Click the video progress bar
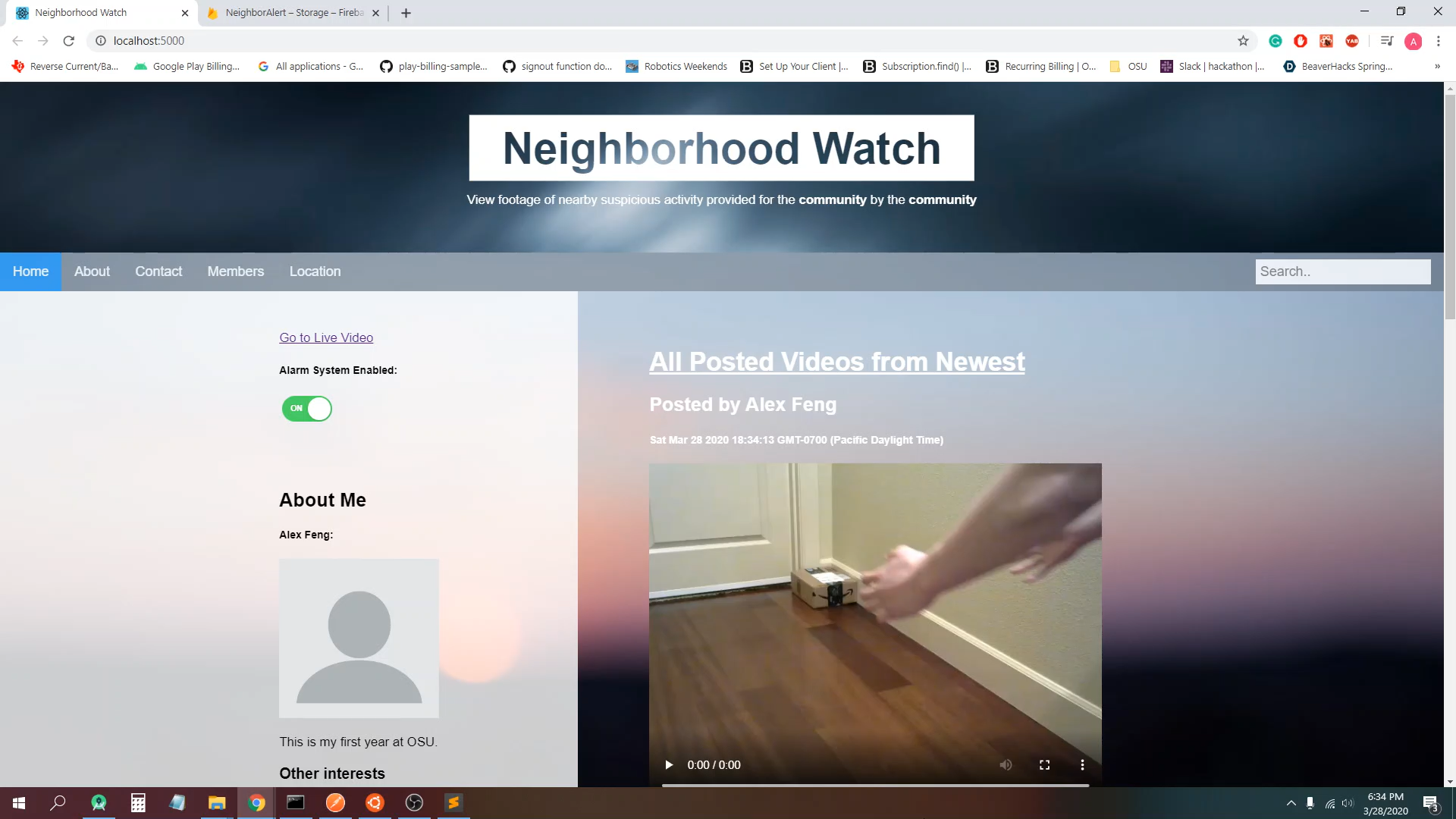This screenshot has height=819, width=1456. click(875, 785)
